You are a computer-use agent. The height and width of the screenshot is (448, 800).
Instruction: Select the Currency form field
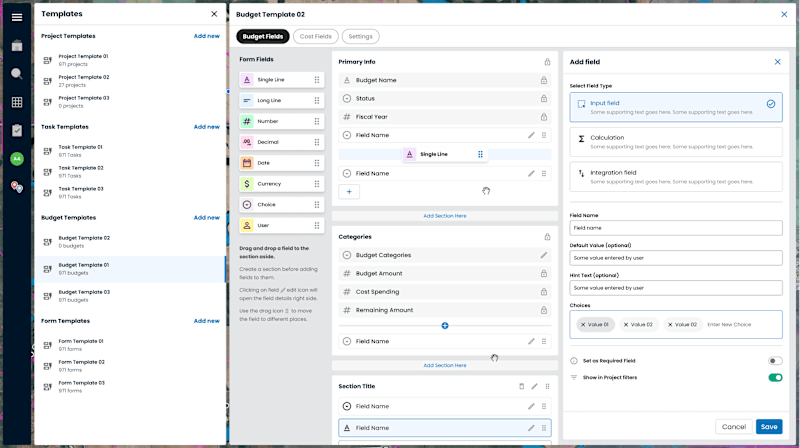point(282,184)
